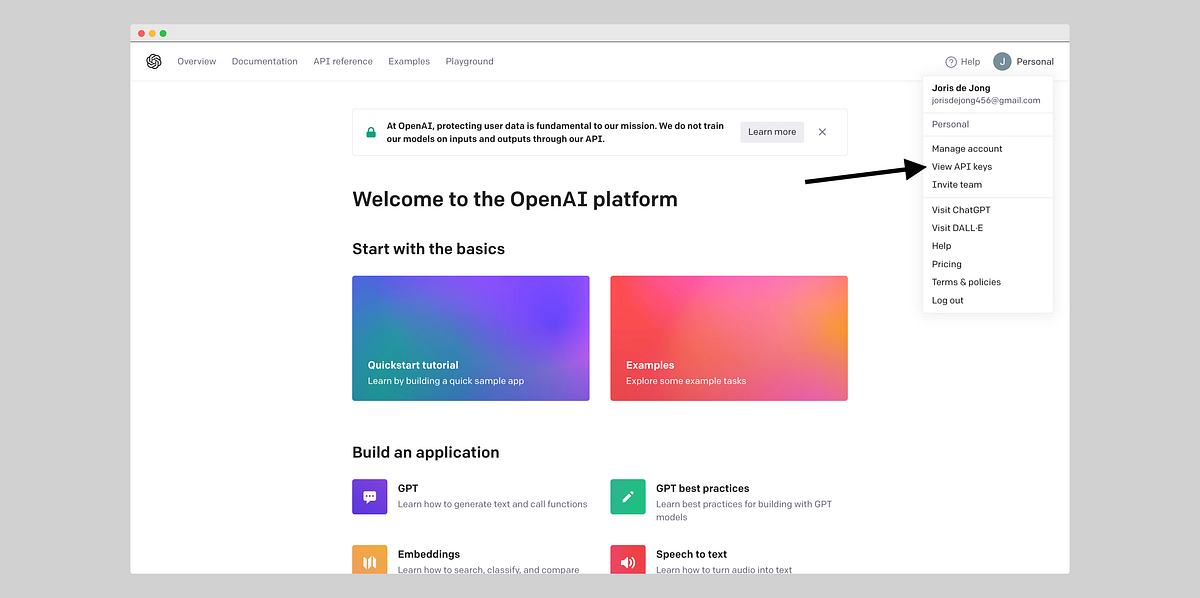The width and height of the screenshot is (1200, 598).
Task: Click the J avatar circle in the navbar
Action: (1002, 61)
